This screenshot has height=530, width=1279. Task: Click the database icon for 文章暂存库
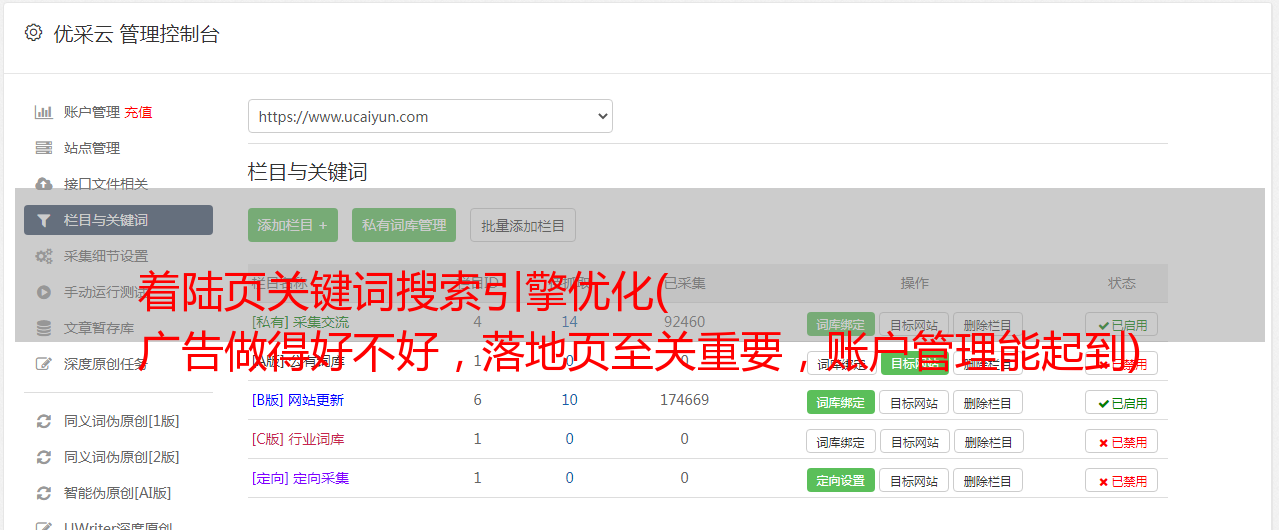44,328
